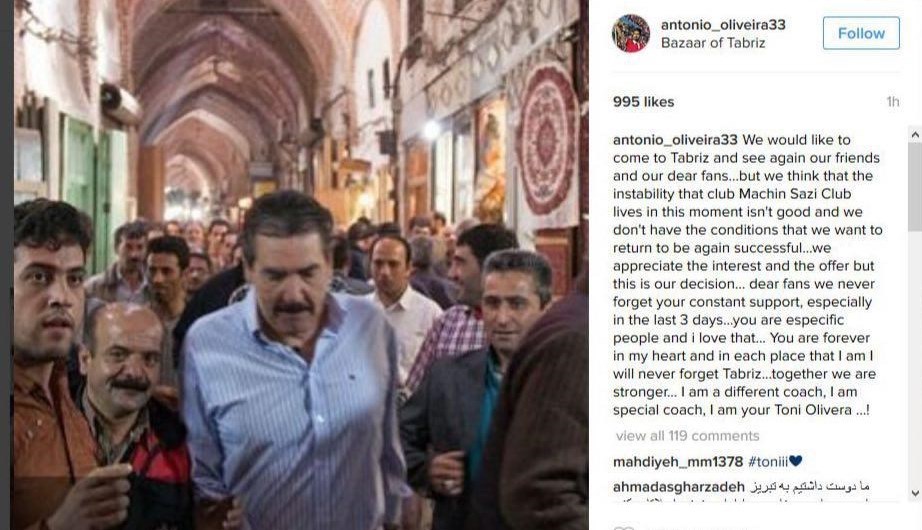Open antonio_oliveira33's profile avatar picture
This screenshot has height=530, width=922.
click(x=631, y=34)
